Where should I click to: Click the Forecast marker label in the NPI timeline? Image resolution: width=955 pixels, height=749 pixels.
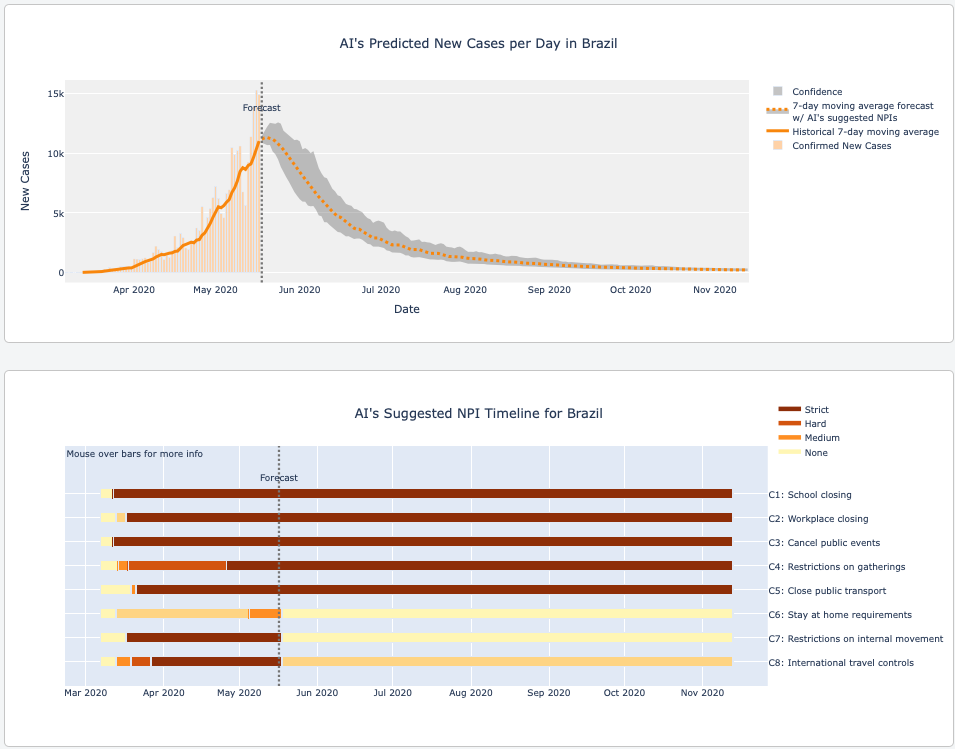[279, 478]
